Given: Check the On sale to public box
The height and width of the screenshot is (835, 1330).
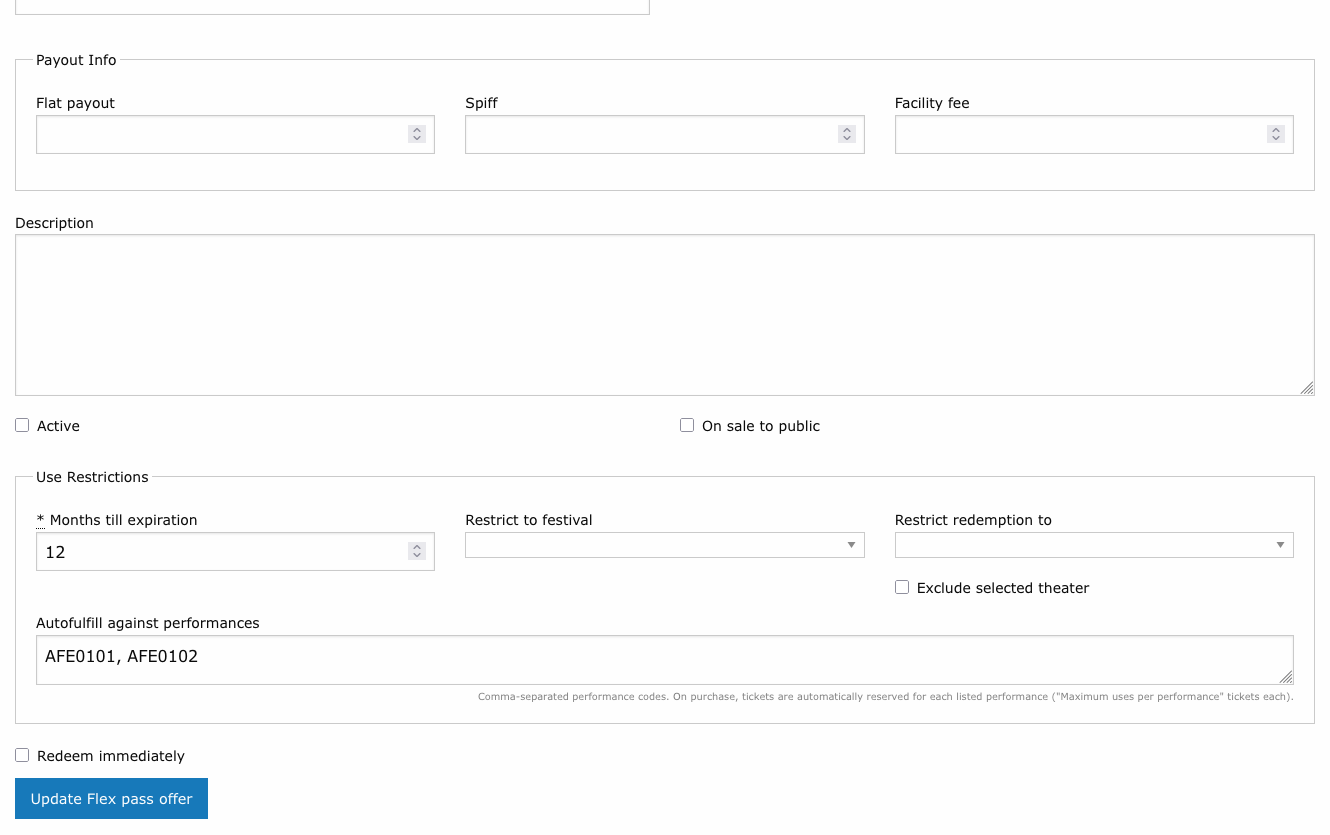Looking at the screenshot, I should click(x=687, y=425).
